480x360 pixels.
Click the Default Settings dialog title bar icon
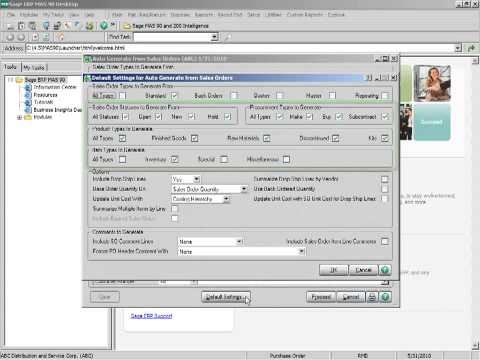(88, 78)
